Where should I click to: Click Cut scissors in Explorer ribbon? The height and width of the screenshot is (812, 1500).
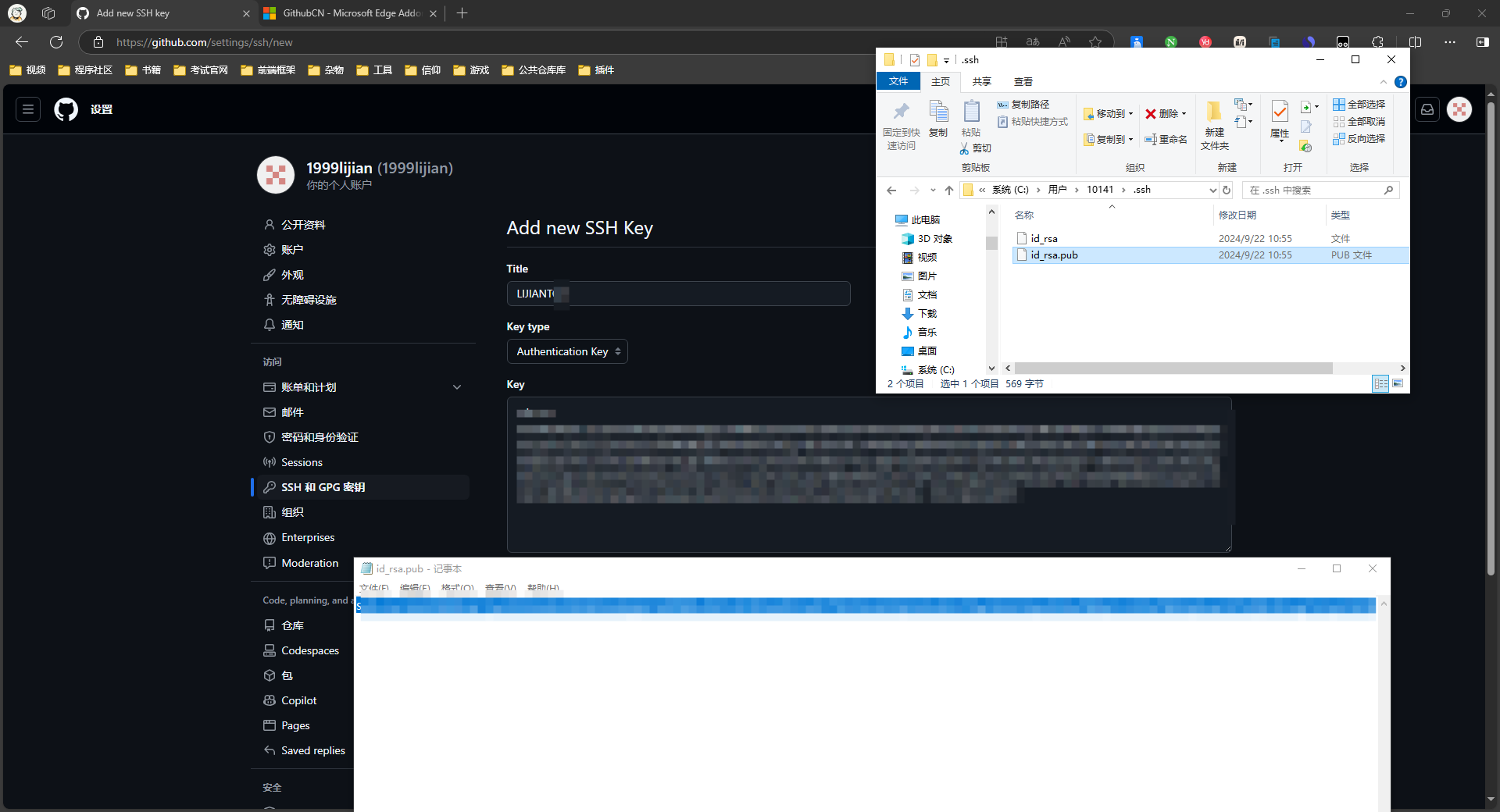(x=975, y=148)
